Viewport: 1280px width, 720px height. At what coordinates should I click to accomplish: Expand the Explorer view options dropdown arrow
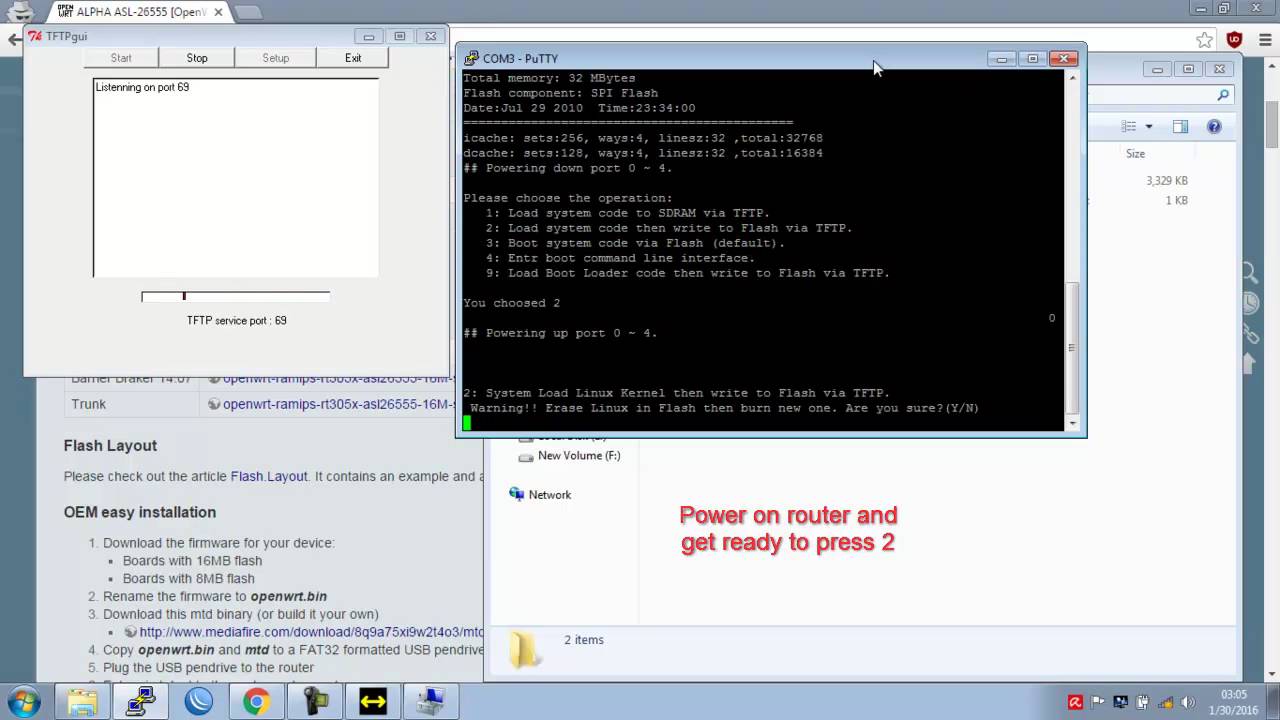pyautogui.click(x=1149, y=127)
